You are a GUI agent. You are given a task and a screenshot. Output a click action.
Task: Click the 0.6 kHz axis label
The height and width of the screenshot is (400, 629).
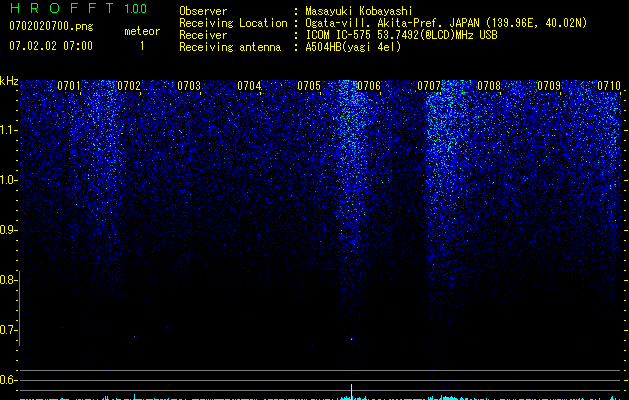(8, 380)
